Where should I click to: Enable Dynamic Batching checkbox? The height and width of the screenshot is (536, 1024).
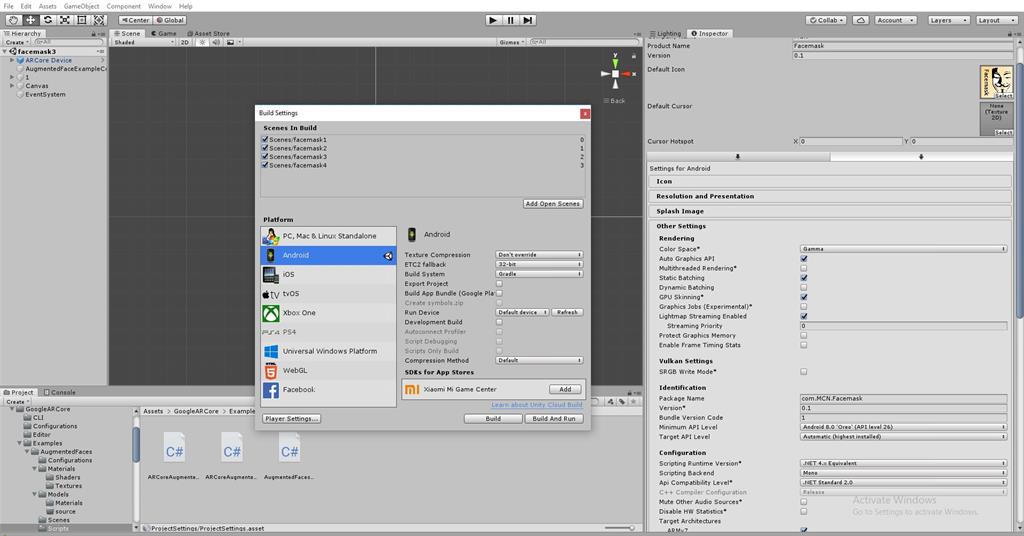coord(804,287)
